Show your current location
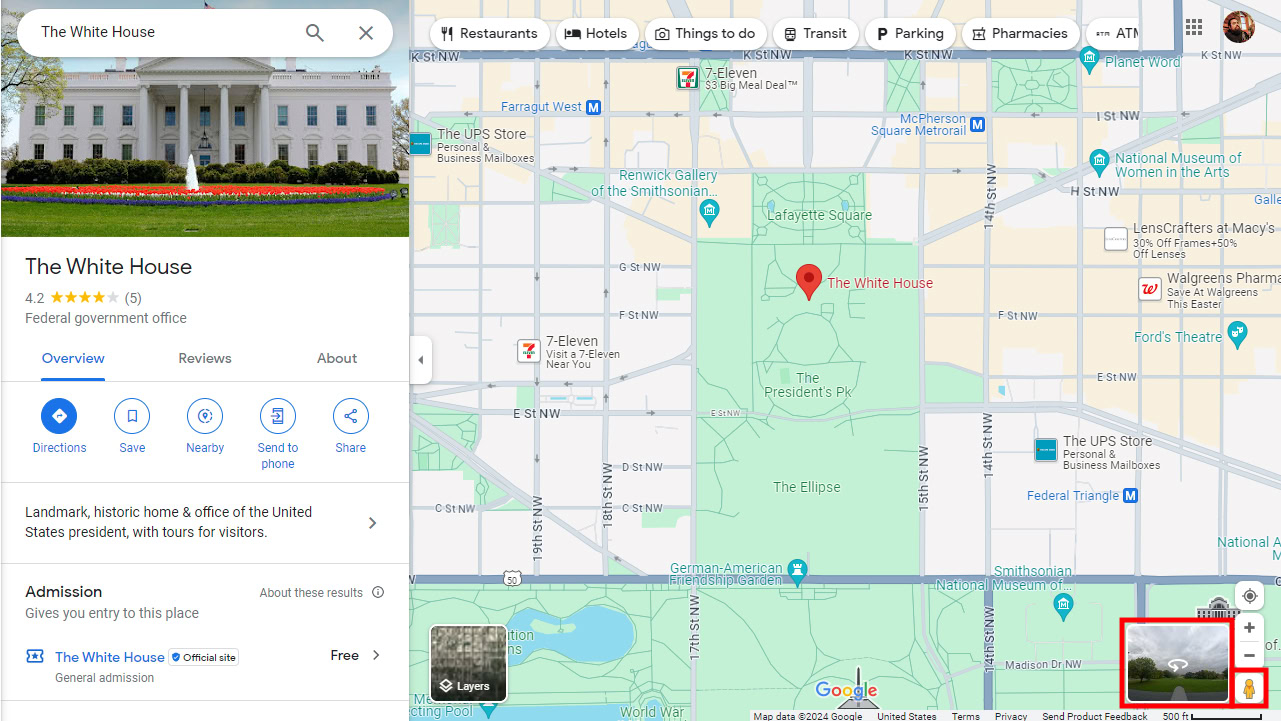This screenshot has width=1281, height=721. [1249, 596]
